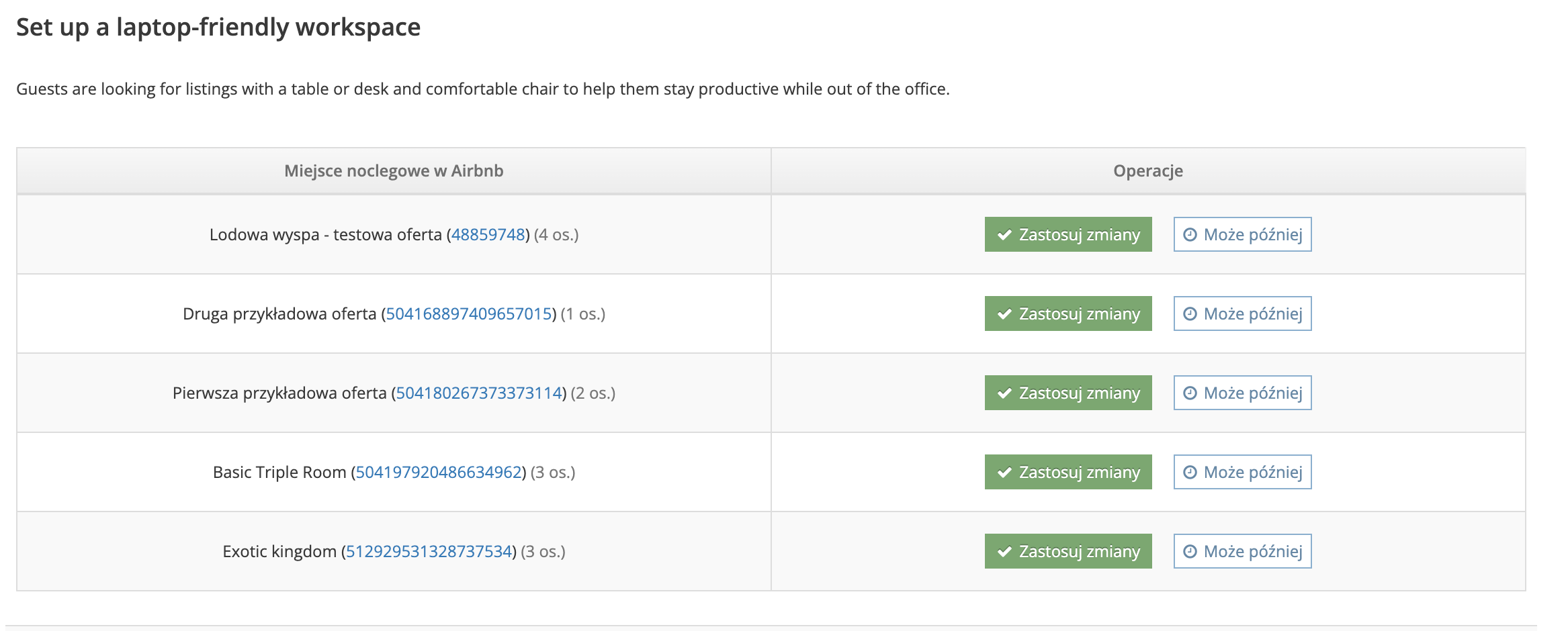The image size is (1568, 631).
Task: Click the Miejsce noclegowe w Airbnb column header
Action: (x=394, y=171)
